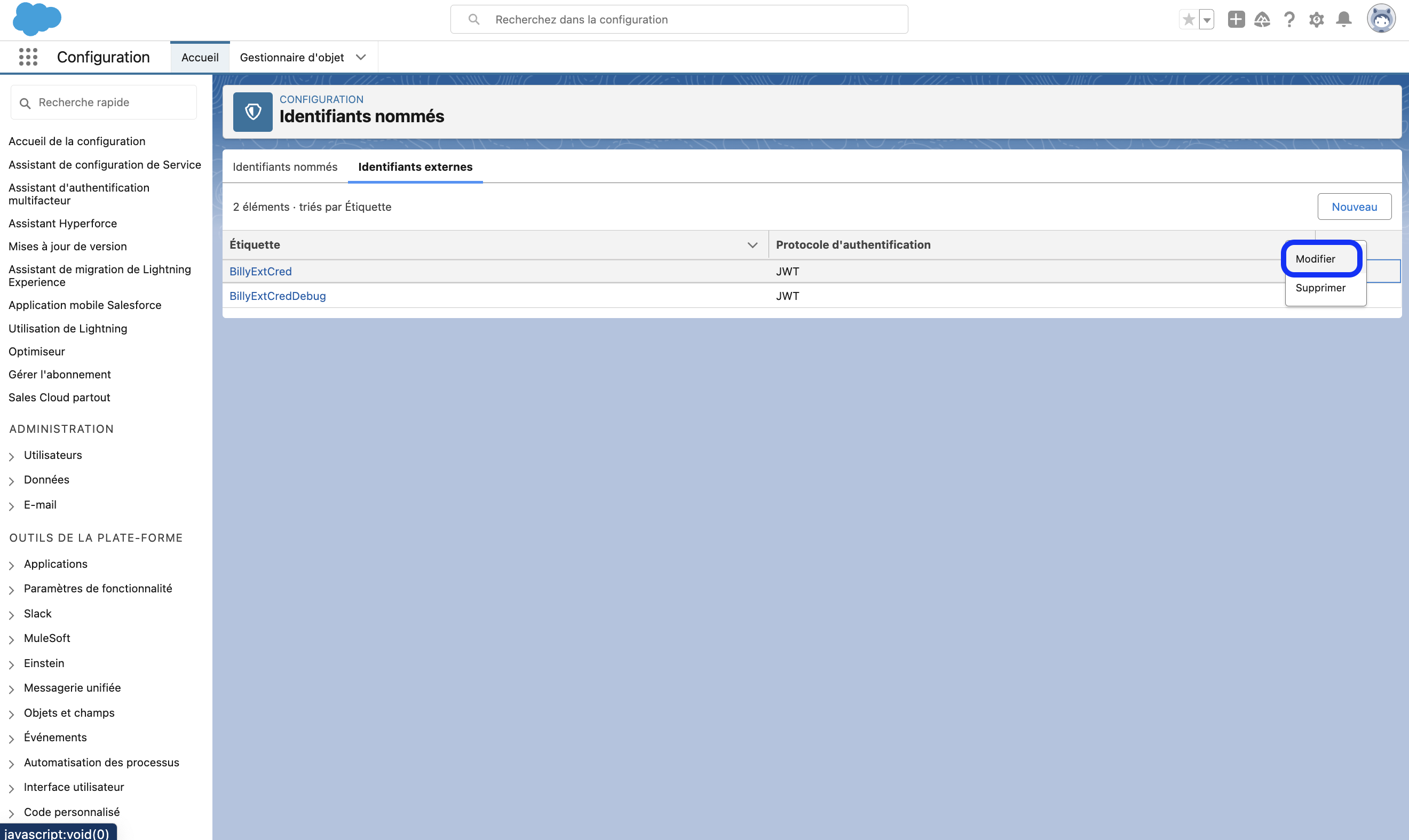Click the JWT cell in BillyExtCredDebug row
1409x840 pixels.
tap(787, 296)
